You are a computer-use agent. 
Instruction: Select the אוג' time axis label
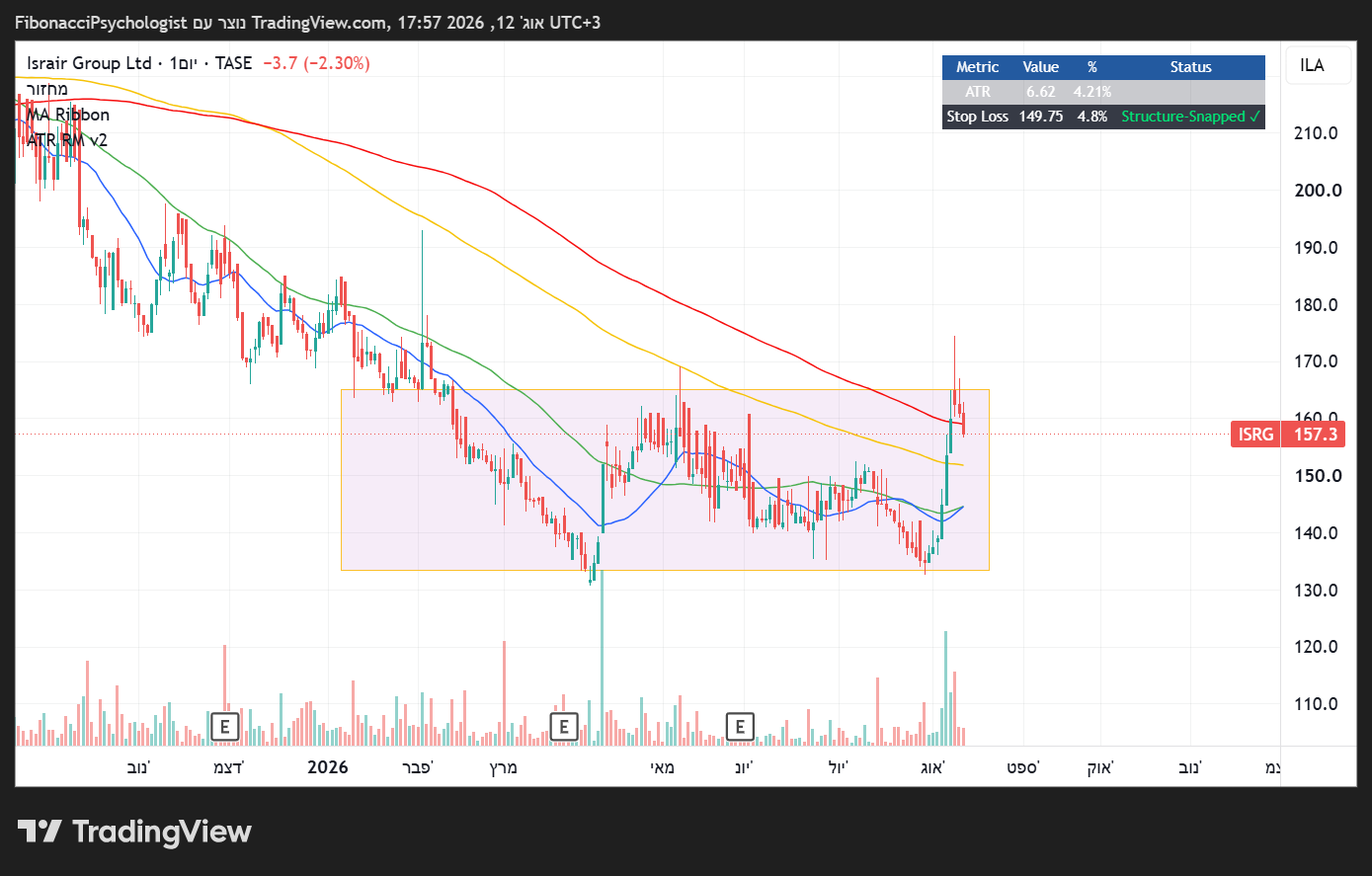pyautogui.click(x=932, y=767)
